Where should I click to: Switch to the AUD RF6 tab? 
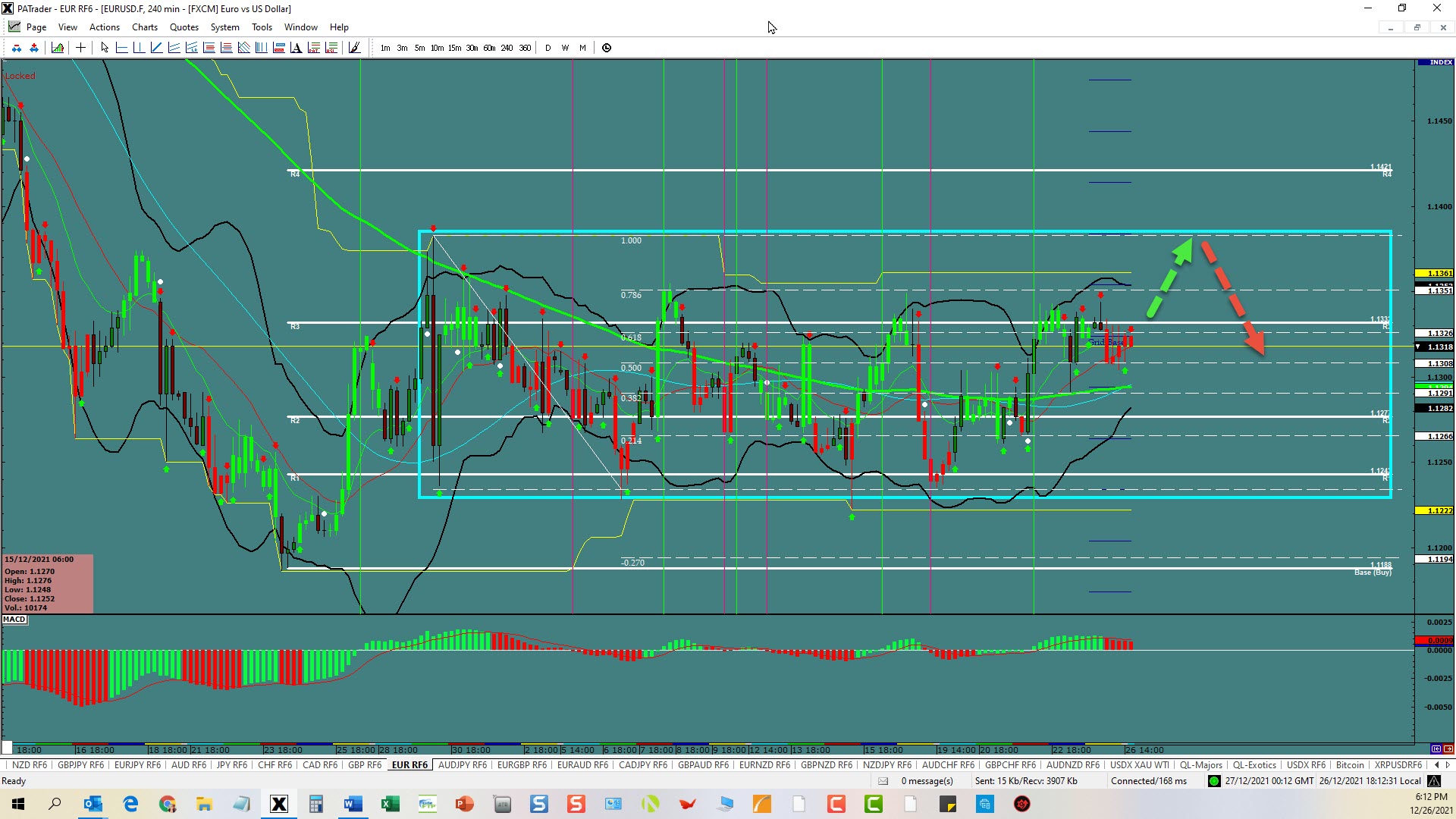189,765
